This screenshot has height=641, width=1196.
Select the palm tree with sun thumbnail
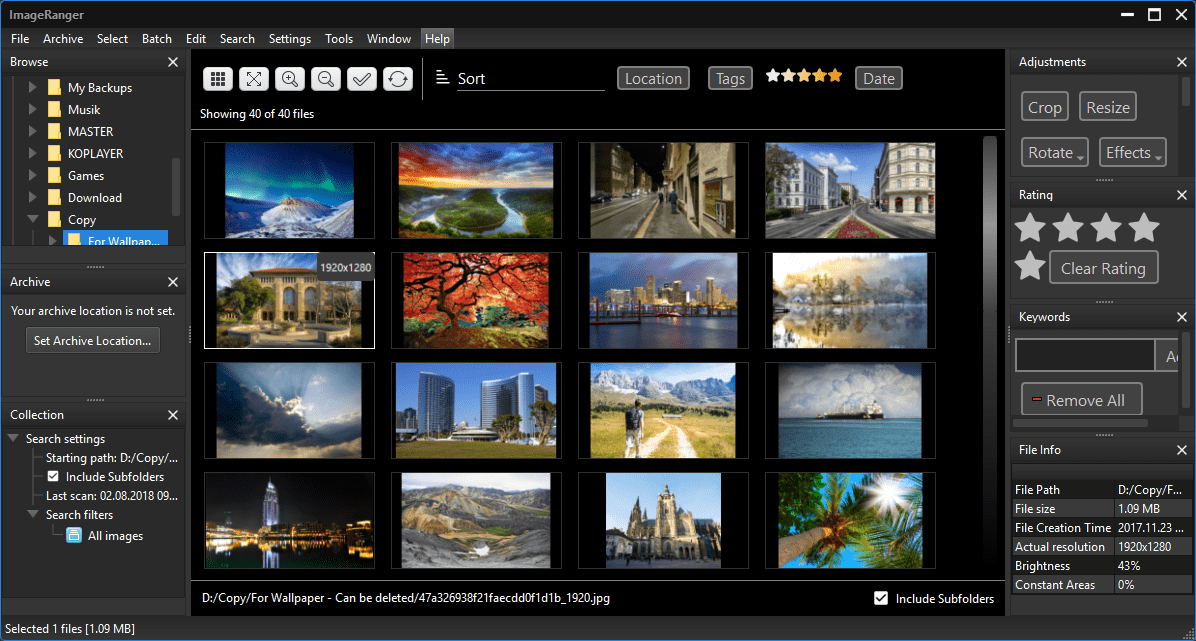click(x=850, y=520)
